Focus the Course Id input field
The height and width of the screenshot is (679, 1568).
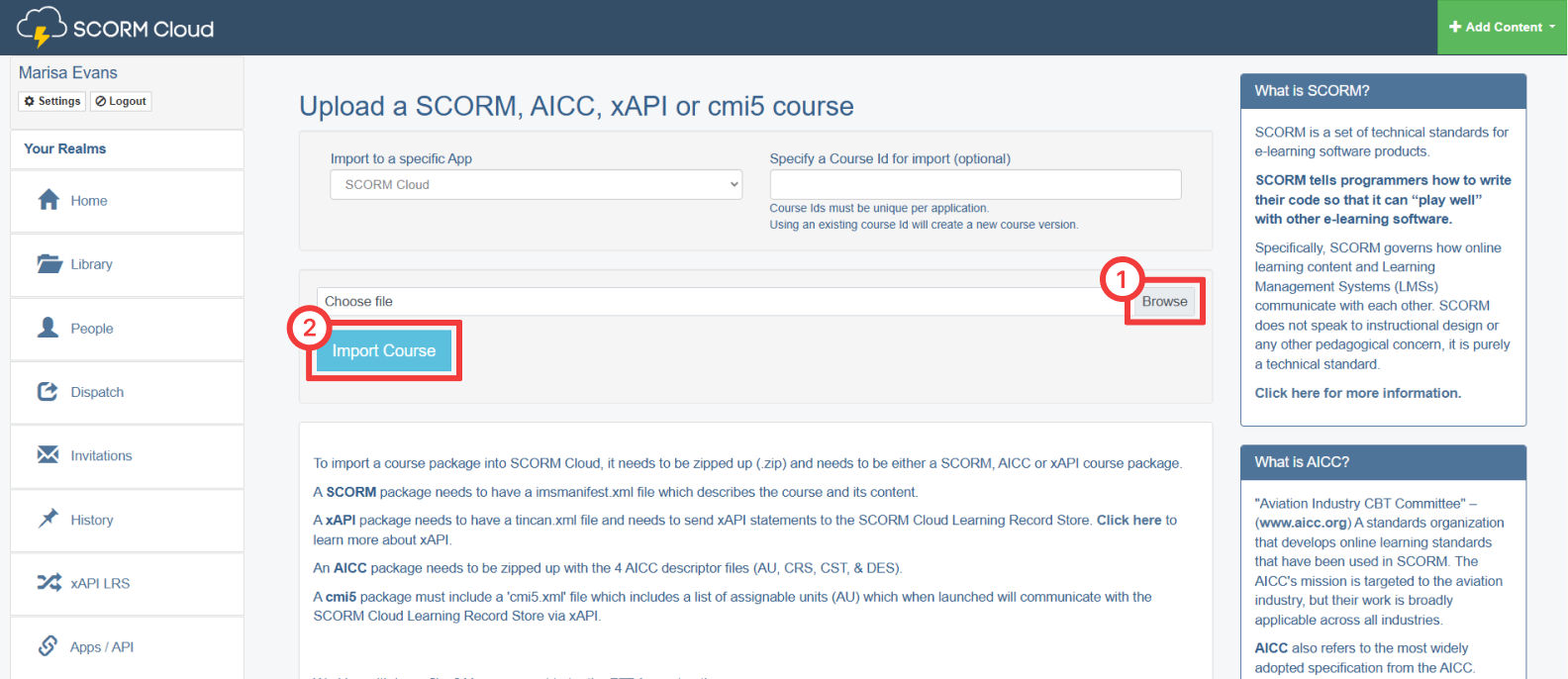(x=974, y=185)
